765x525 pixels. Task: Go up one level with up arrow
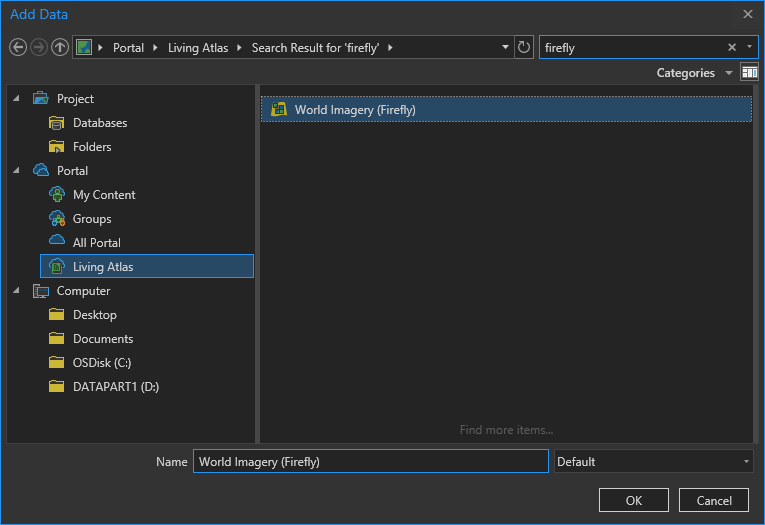pyautogui.click(x=60, y=47)
